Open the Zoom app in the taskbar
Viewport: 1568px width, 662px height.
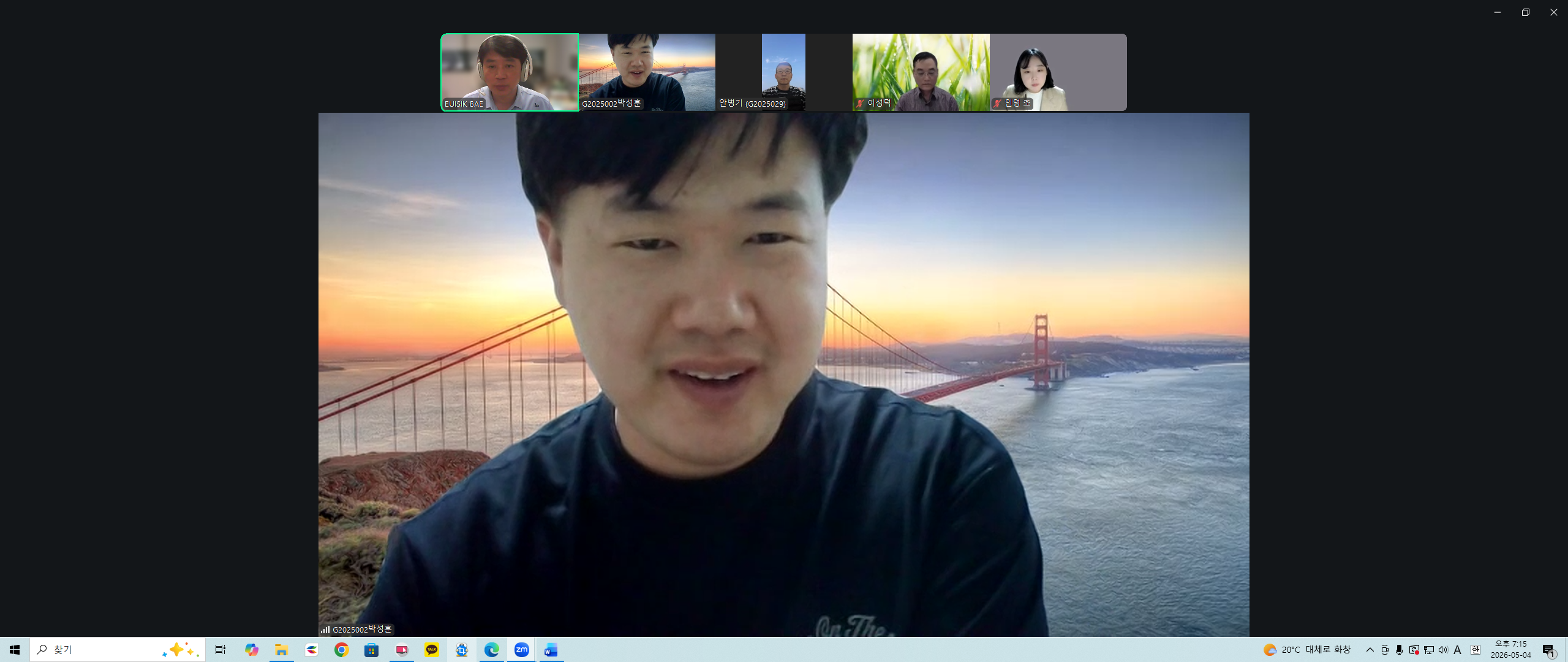point(521,650)
